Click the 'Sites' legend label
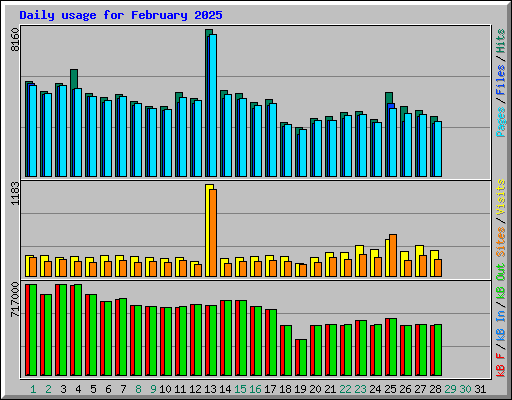This screenshot has height=400, width=512. [501, 242]
